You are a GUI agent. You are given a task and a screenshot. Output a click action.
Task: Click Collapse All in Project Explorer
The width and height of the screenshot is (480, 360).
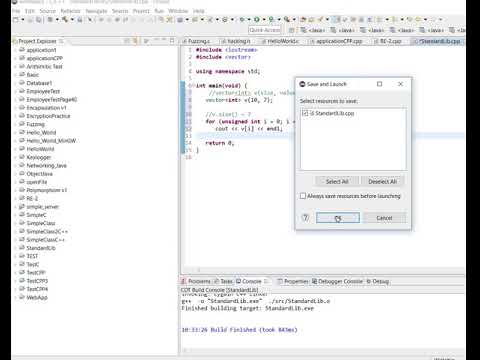pos(127,41)
